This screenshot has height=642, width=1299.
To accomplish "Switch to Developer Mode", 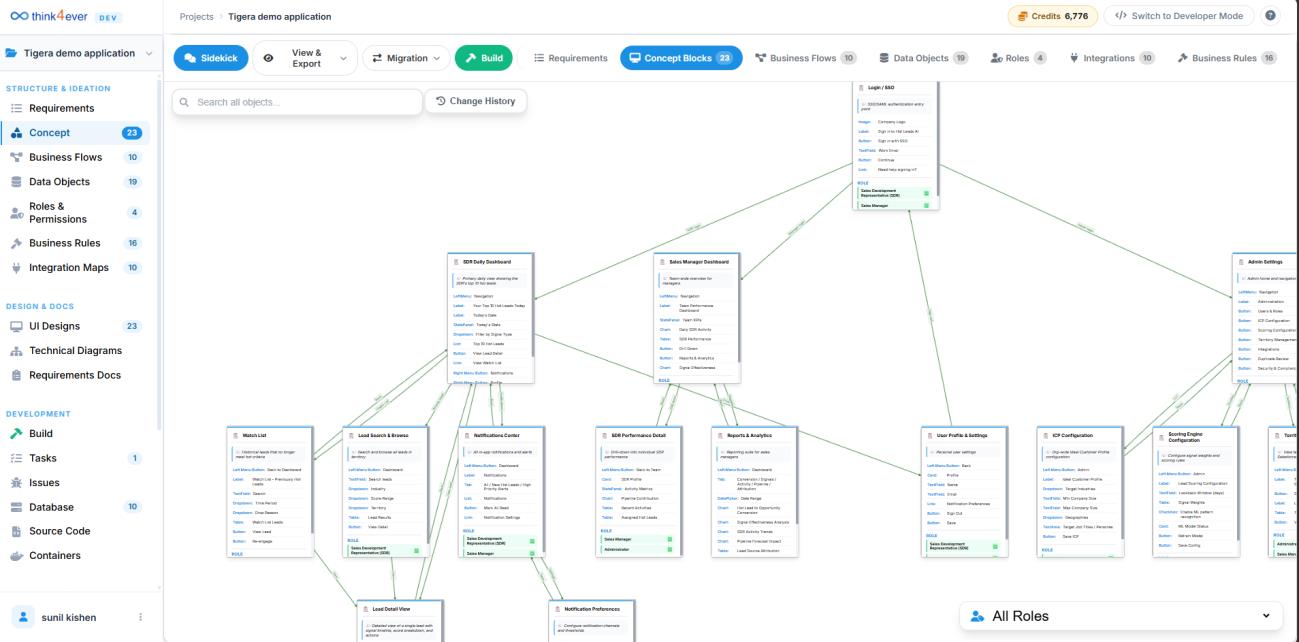I will point(1179,16).
